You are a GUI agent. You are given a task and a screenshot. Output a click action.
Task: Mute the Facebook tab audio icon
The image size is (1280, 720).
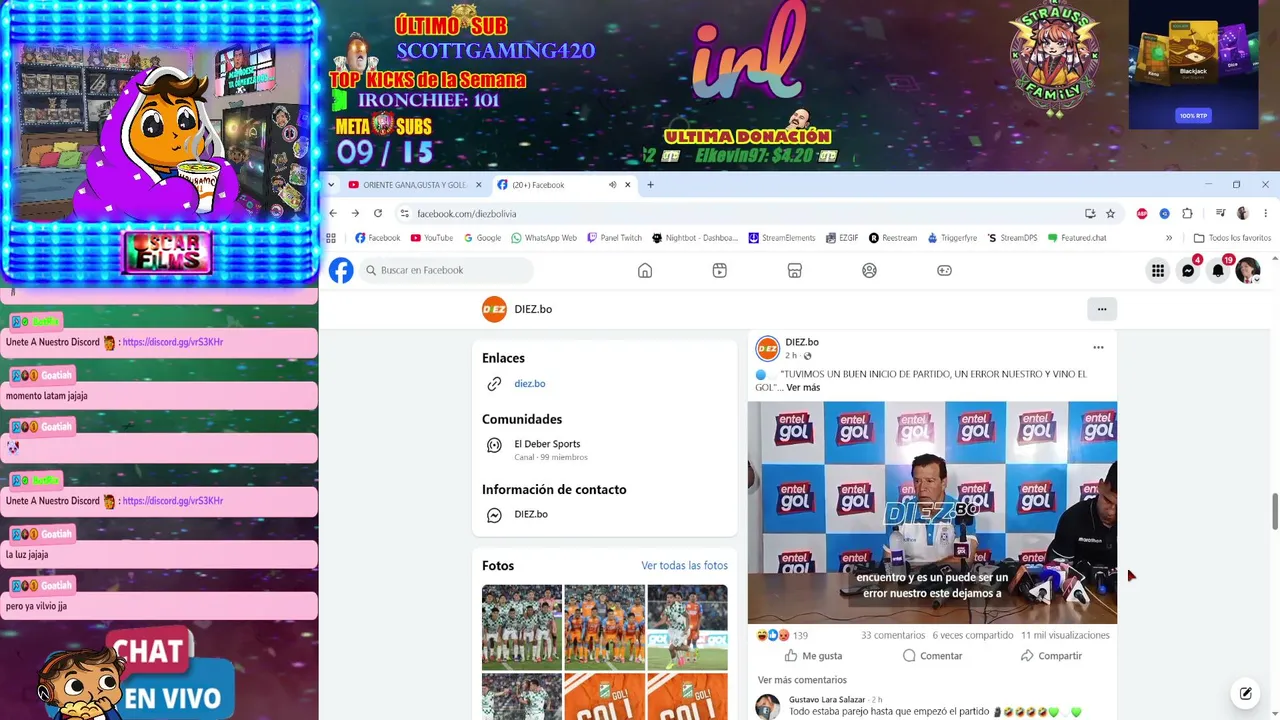[612, 185]
